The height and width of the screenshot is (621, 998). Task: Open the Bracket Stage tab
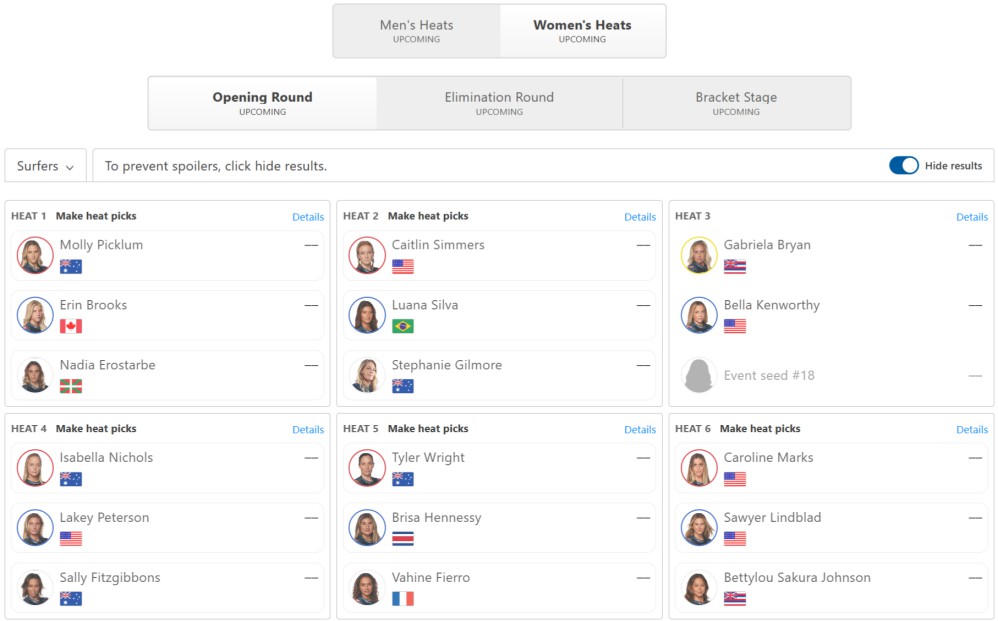pos(736,103)
